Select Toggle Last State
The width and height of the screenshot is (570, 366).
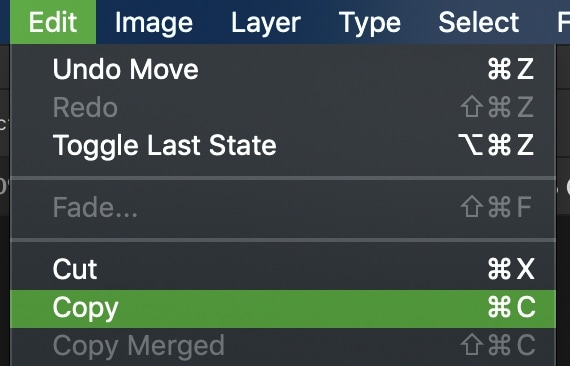(x=283, y=145)
